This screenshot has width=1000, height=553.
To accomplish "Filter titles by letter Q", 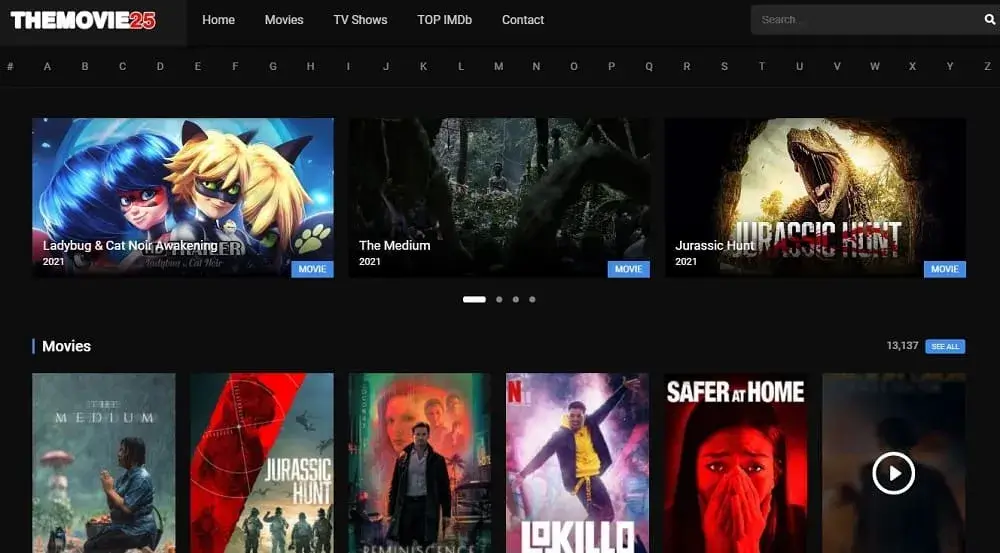I will 649,66.
